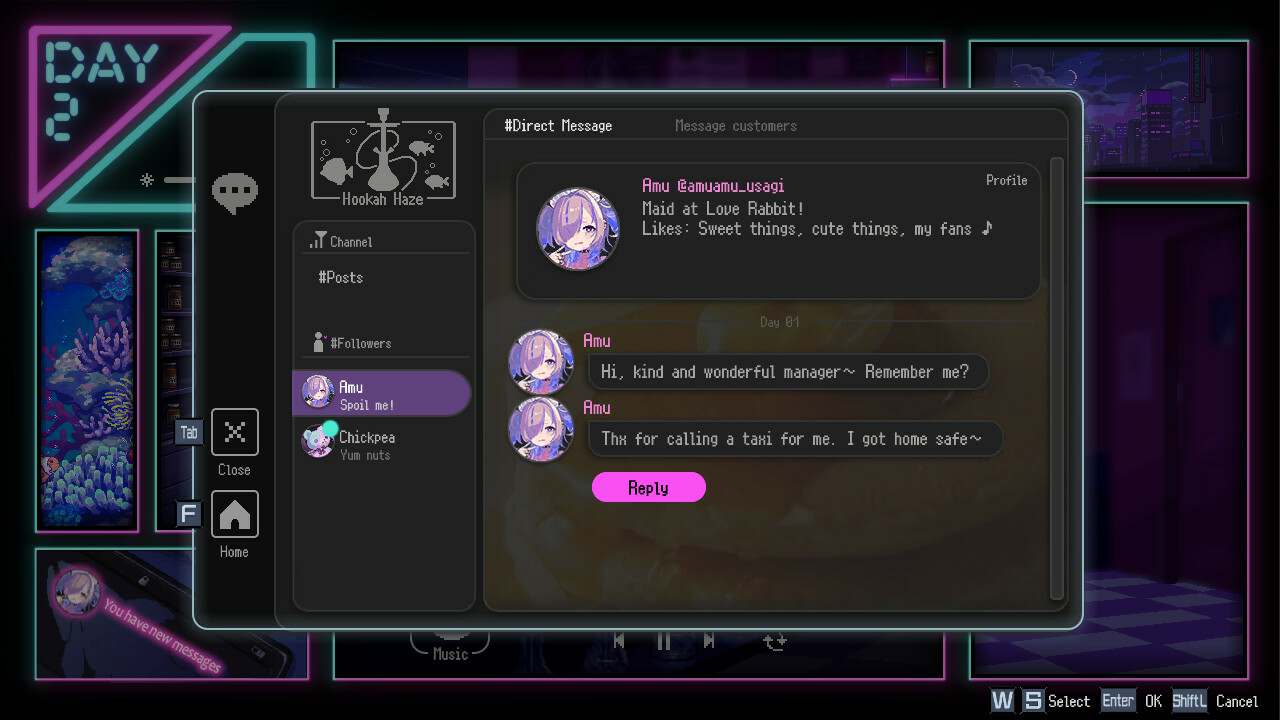1280x720 pixels.
Task: Click the person Followers icon
Action: [319, 342]
